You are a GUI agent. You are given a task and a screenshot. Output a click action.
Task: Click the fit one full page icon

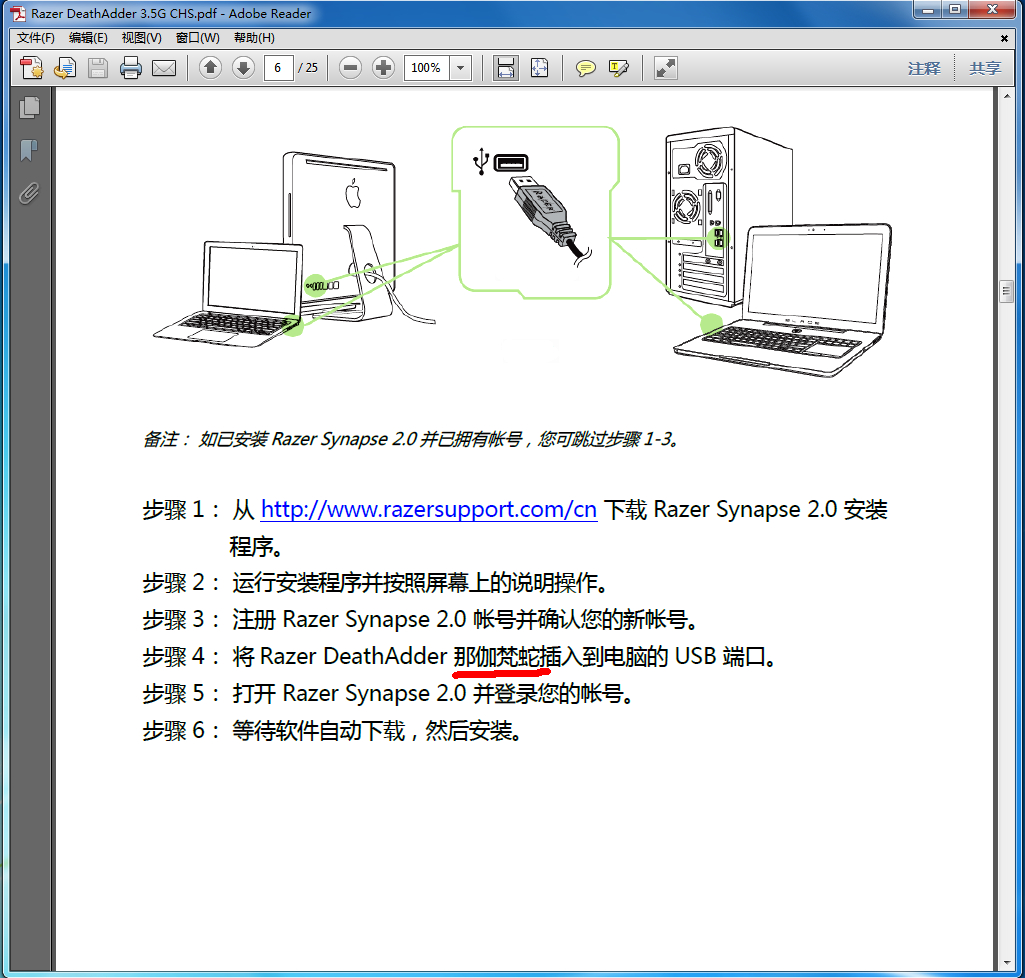click(539, 68)
